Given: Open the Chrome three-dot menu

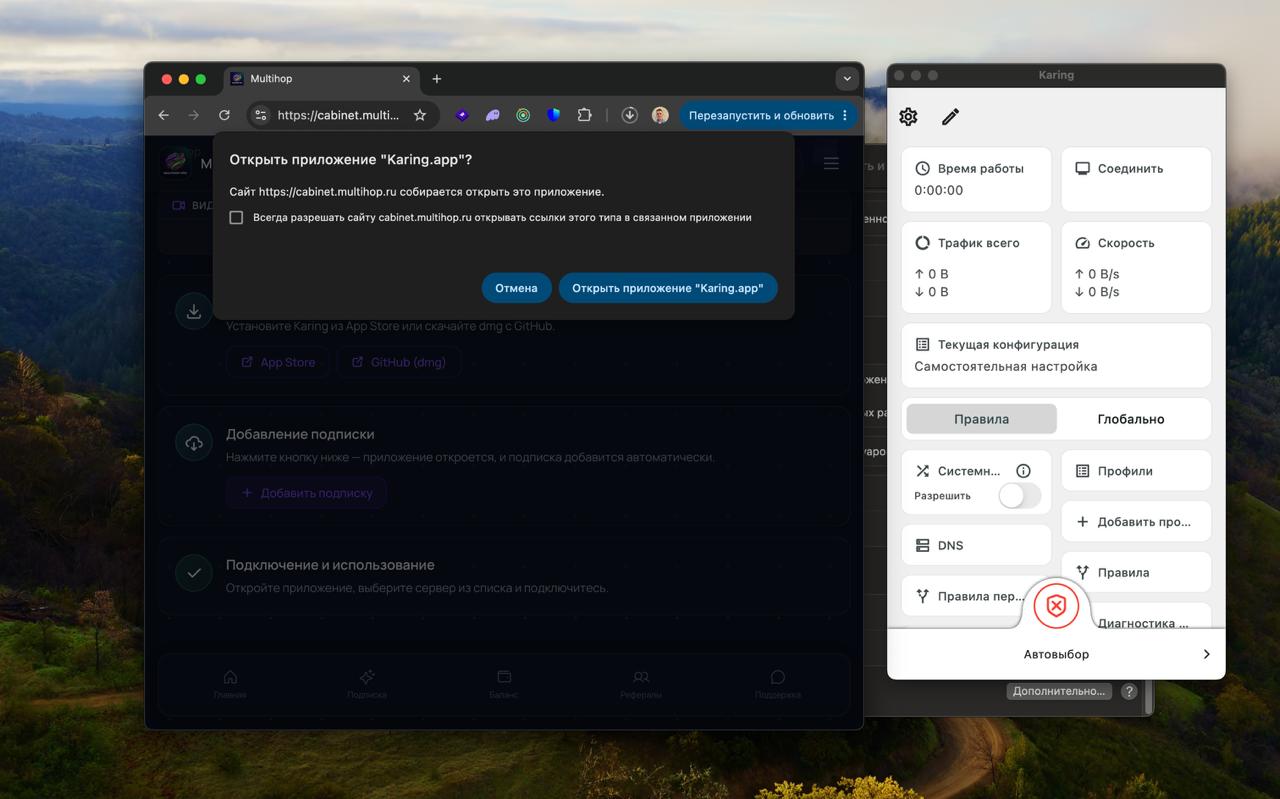Looking at the screenshot, I should [x=845, y=116].
